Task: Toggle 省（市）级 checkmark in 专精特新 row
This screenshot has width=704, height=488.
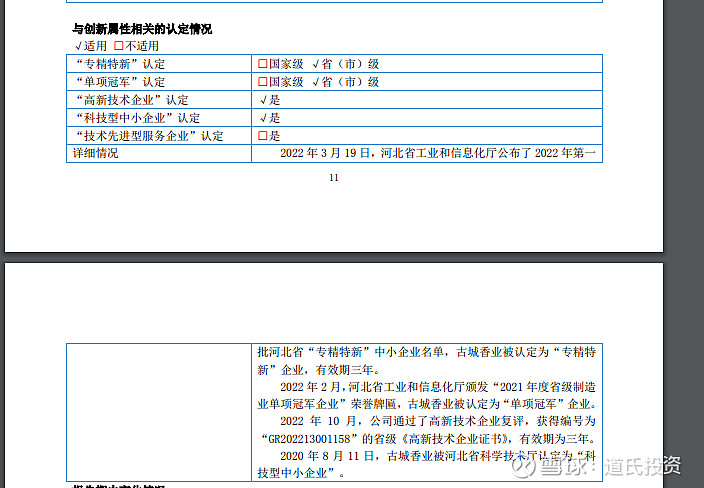Action: (316, 64)
